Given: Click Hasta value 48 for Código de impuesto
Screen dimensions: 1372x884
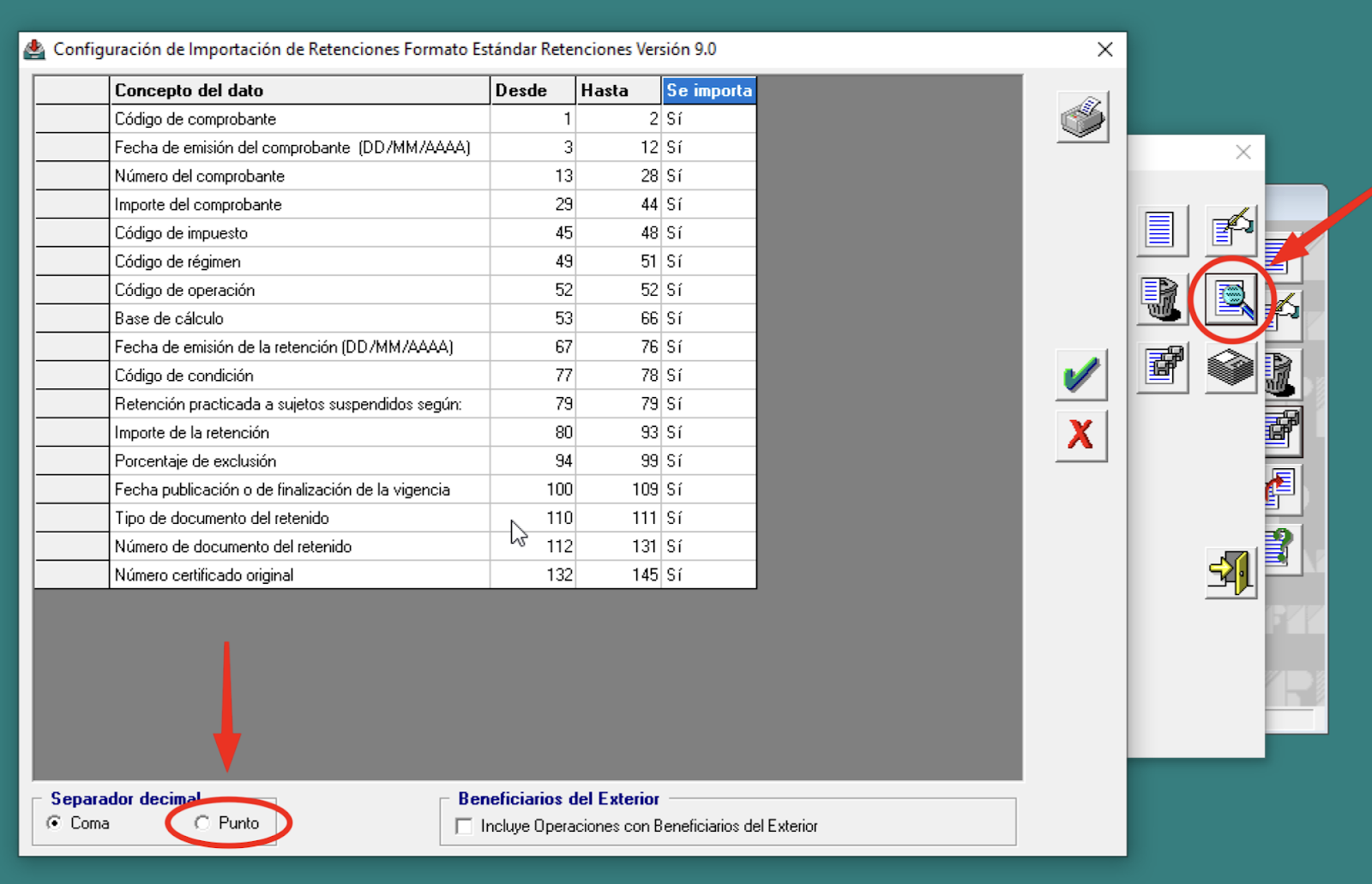Looking at the screenshot, I should tap(618, 232).
